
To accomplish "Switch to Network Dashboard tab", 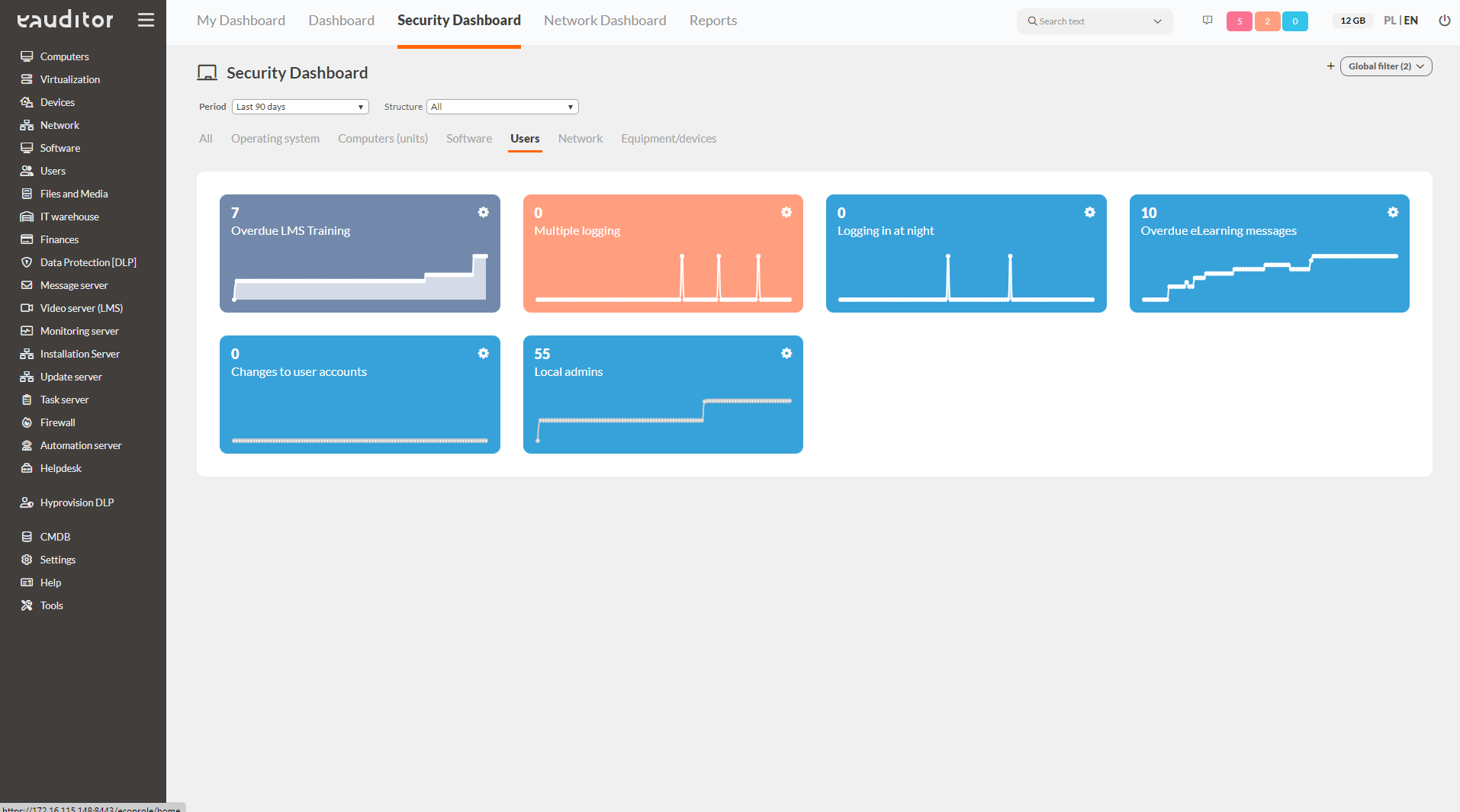I will pos(604,21).
